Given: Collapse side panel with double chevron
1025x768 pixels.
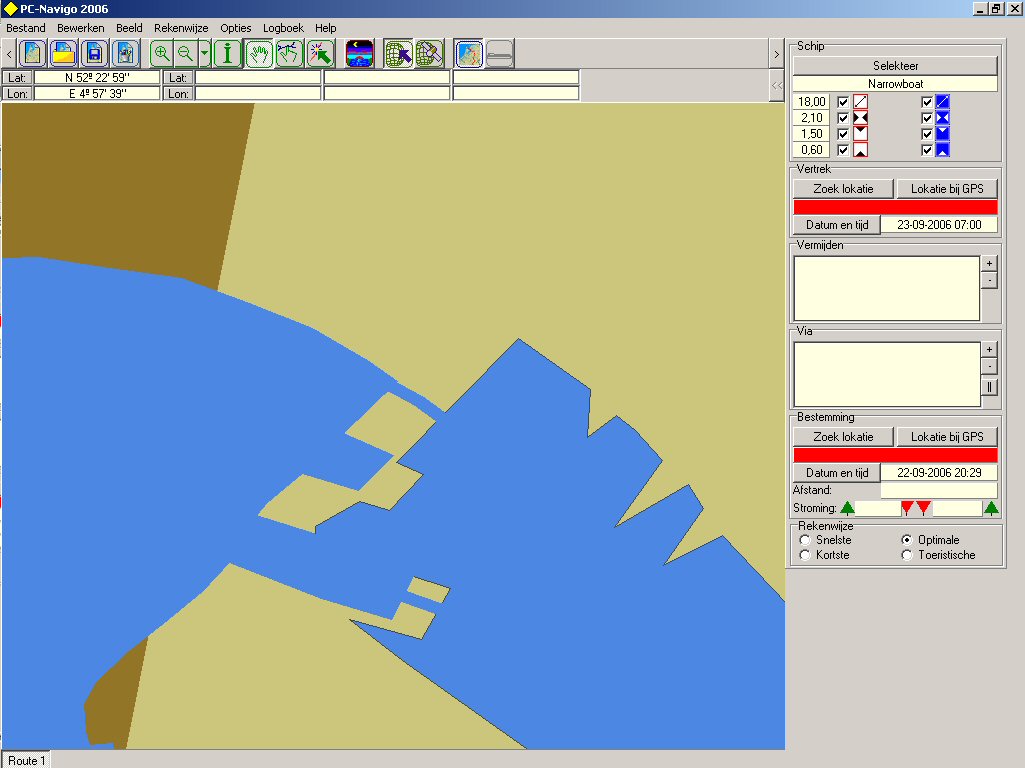Looking at the screenshot, I should [x=776, y=86].
